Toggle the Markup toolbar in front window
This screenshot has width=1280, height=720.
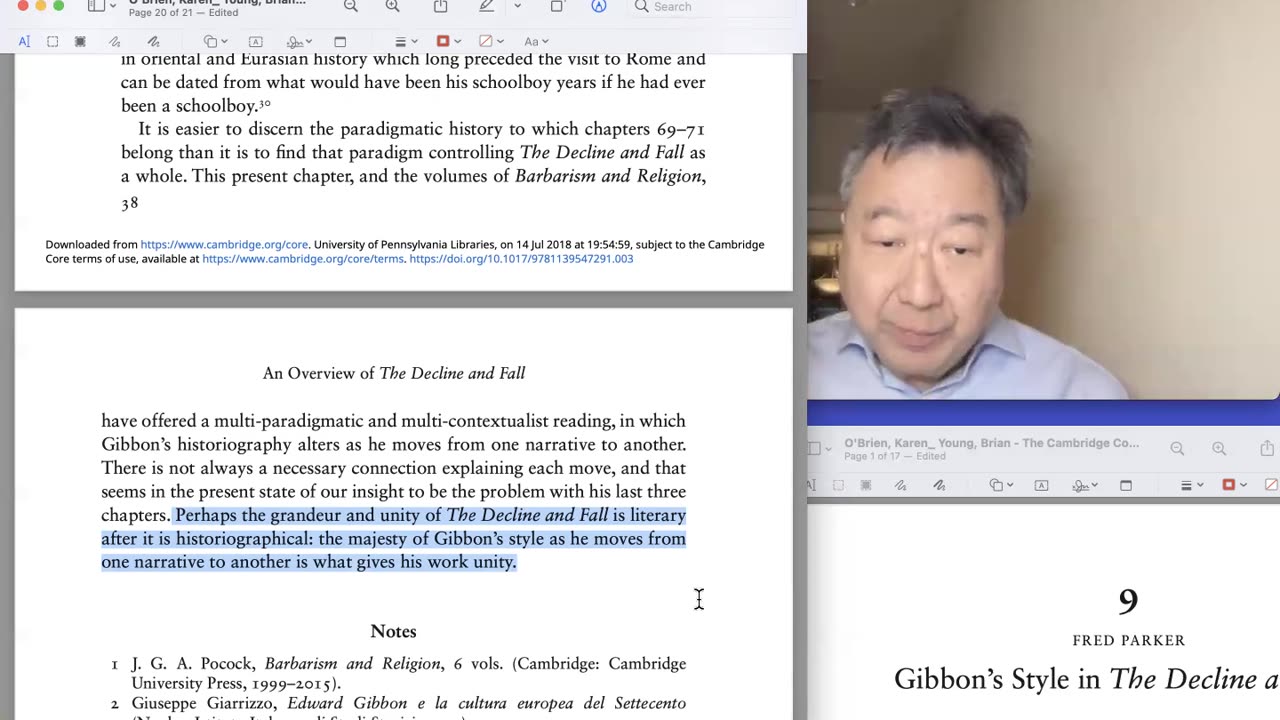point(598,6)
